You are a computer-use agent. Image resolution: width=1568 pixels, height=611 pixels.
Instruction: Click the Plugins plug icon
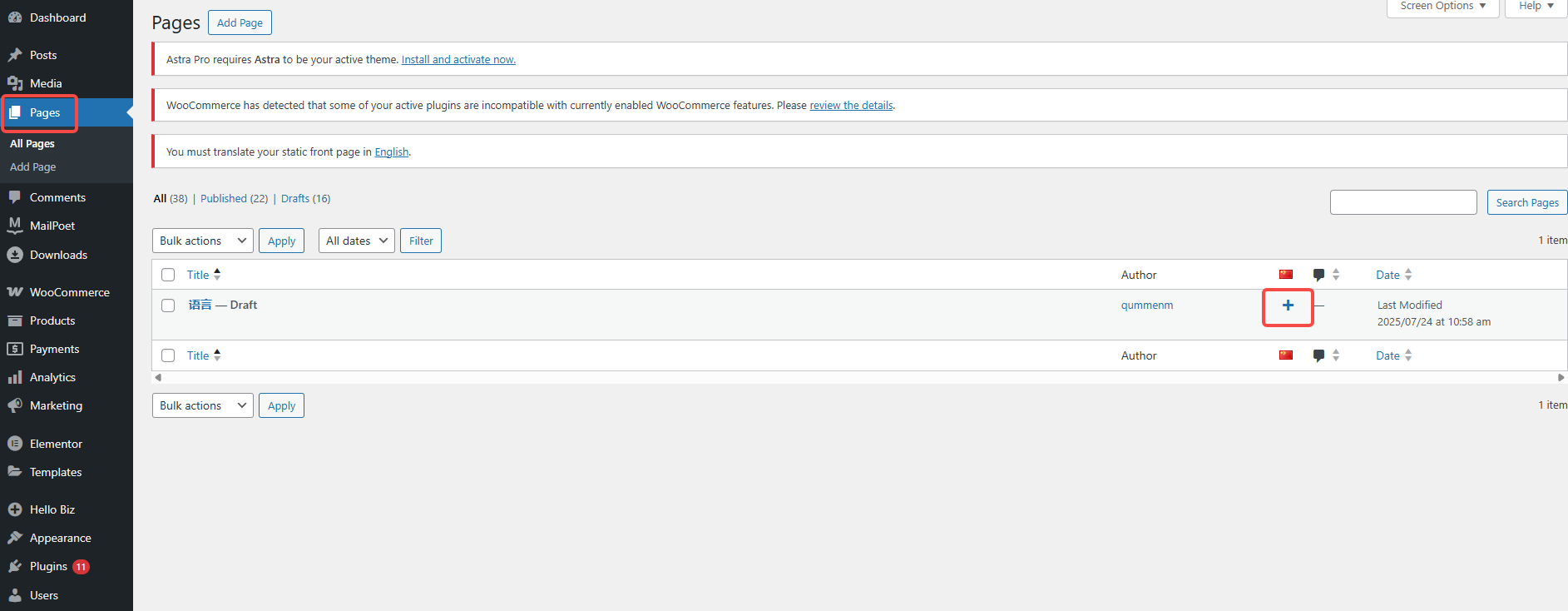pyautogui.click(x=15, y=566)
